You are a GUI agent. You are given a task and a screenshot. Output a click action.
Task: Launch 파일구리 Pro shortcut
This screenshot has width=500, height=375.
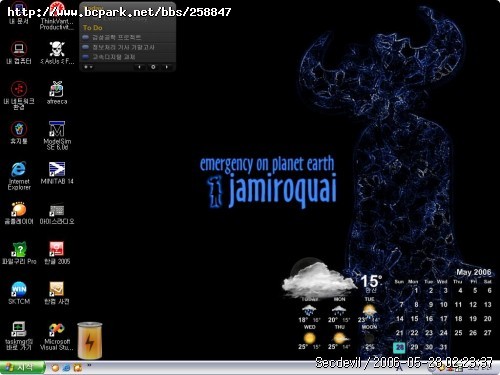coord(19,253)
